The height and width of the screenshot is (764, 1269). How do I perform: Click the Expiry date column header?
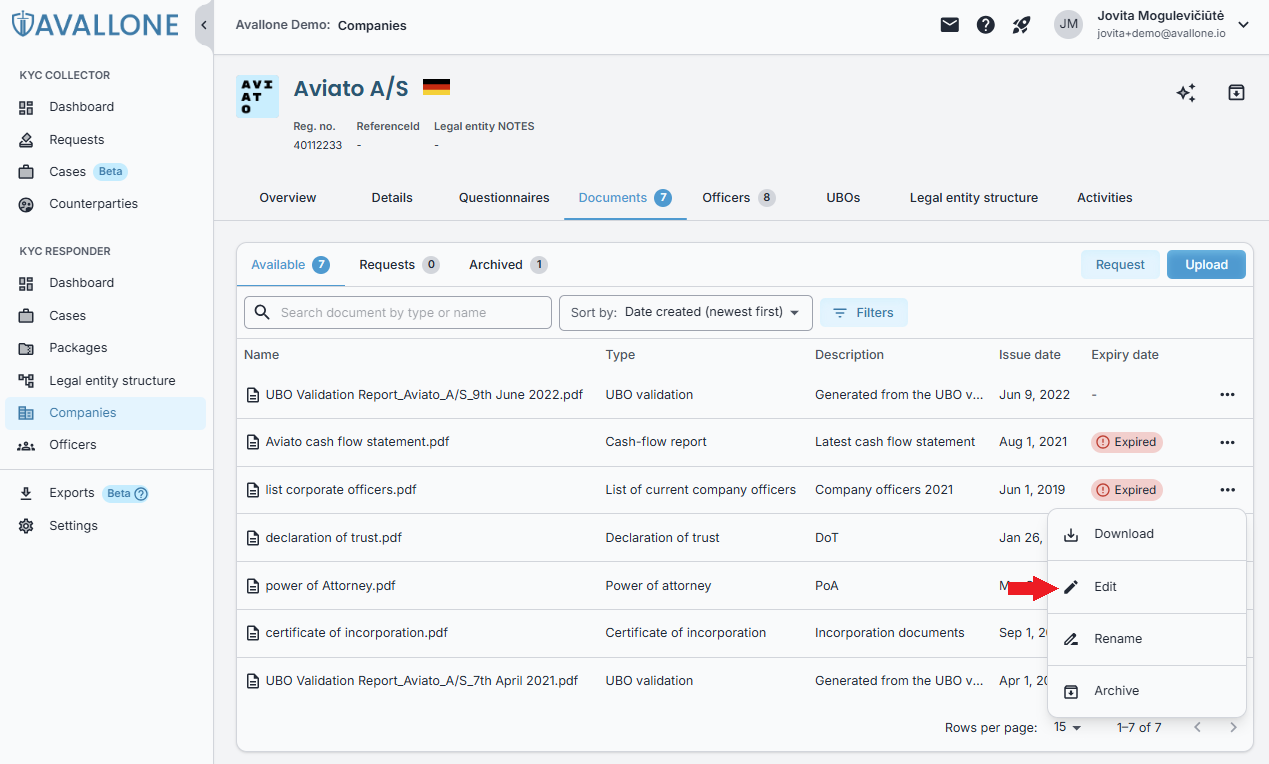pos(1125,355)
